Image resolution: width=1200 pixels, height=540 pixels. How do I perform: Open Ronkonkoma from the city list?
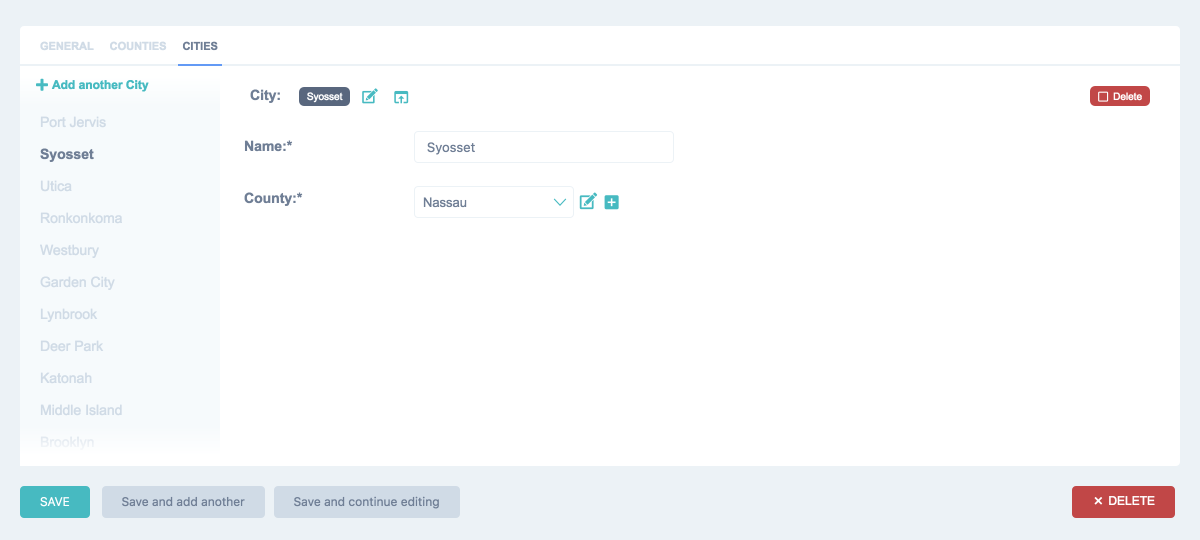(81, 218)
